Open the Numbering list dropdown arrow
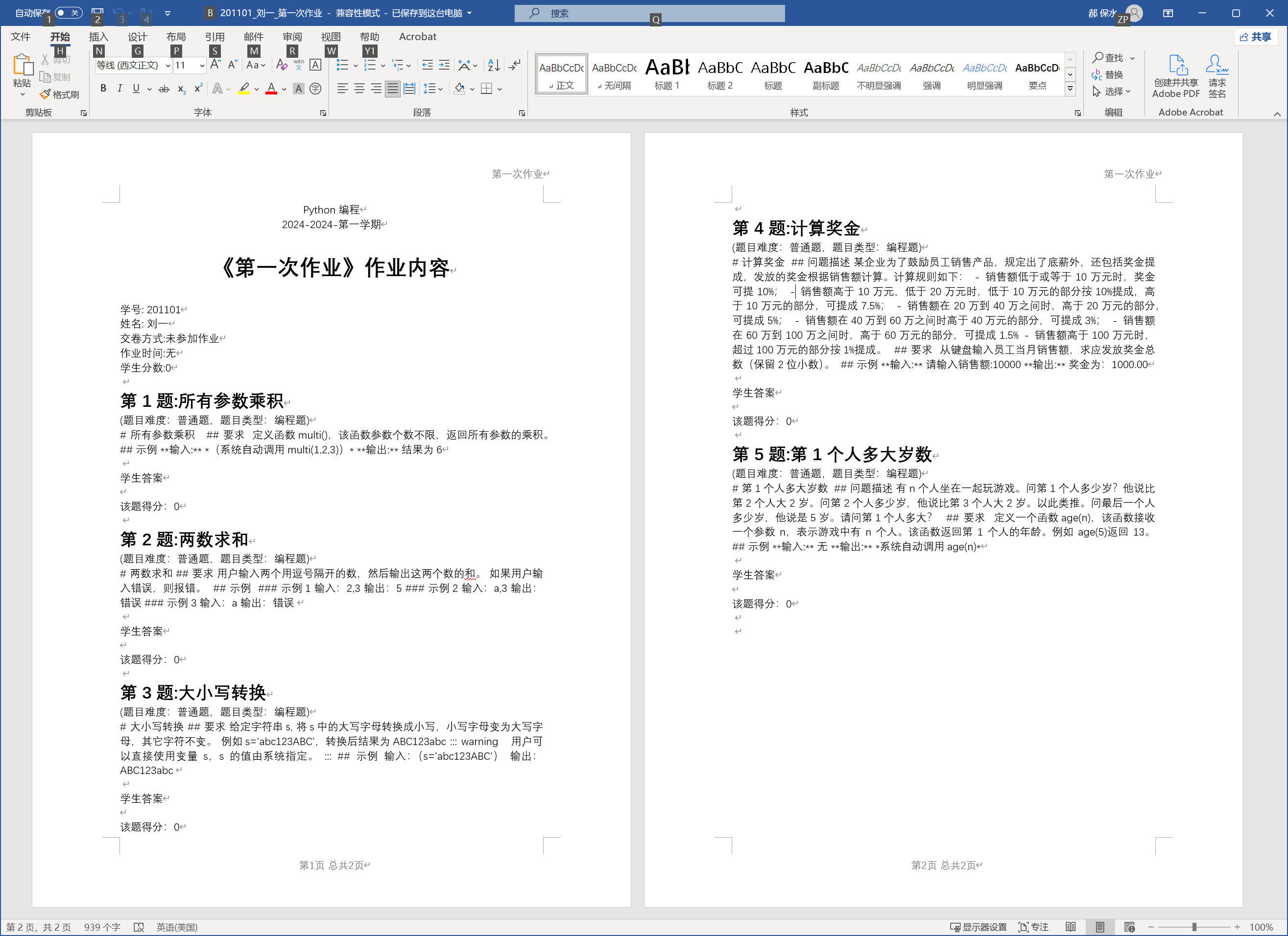Viewport: 1288px width, 936px height. coord(383,65)
